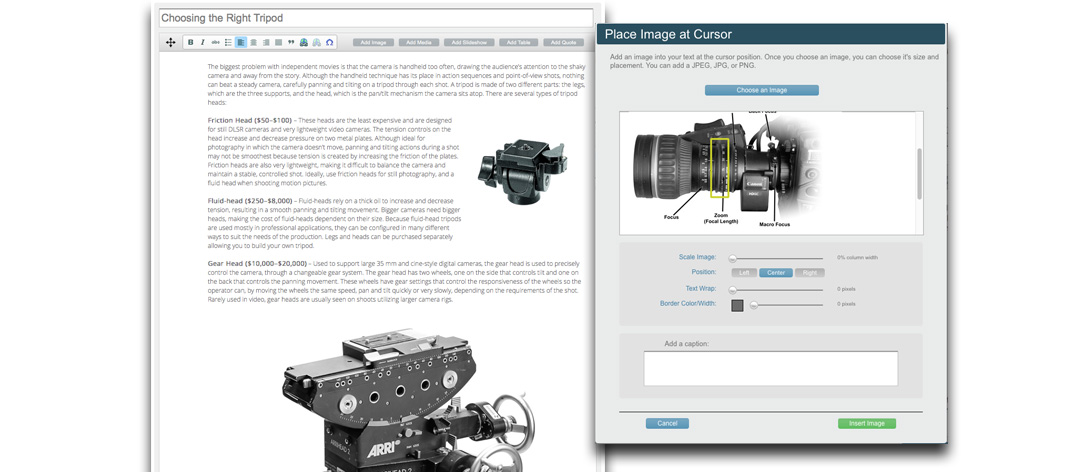Viewport: 1092px width, 472px height.
Task: Insert a bulleted list
Action: (x=228, y=43)
